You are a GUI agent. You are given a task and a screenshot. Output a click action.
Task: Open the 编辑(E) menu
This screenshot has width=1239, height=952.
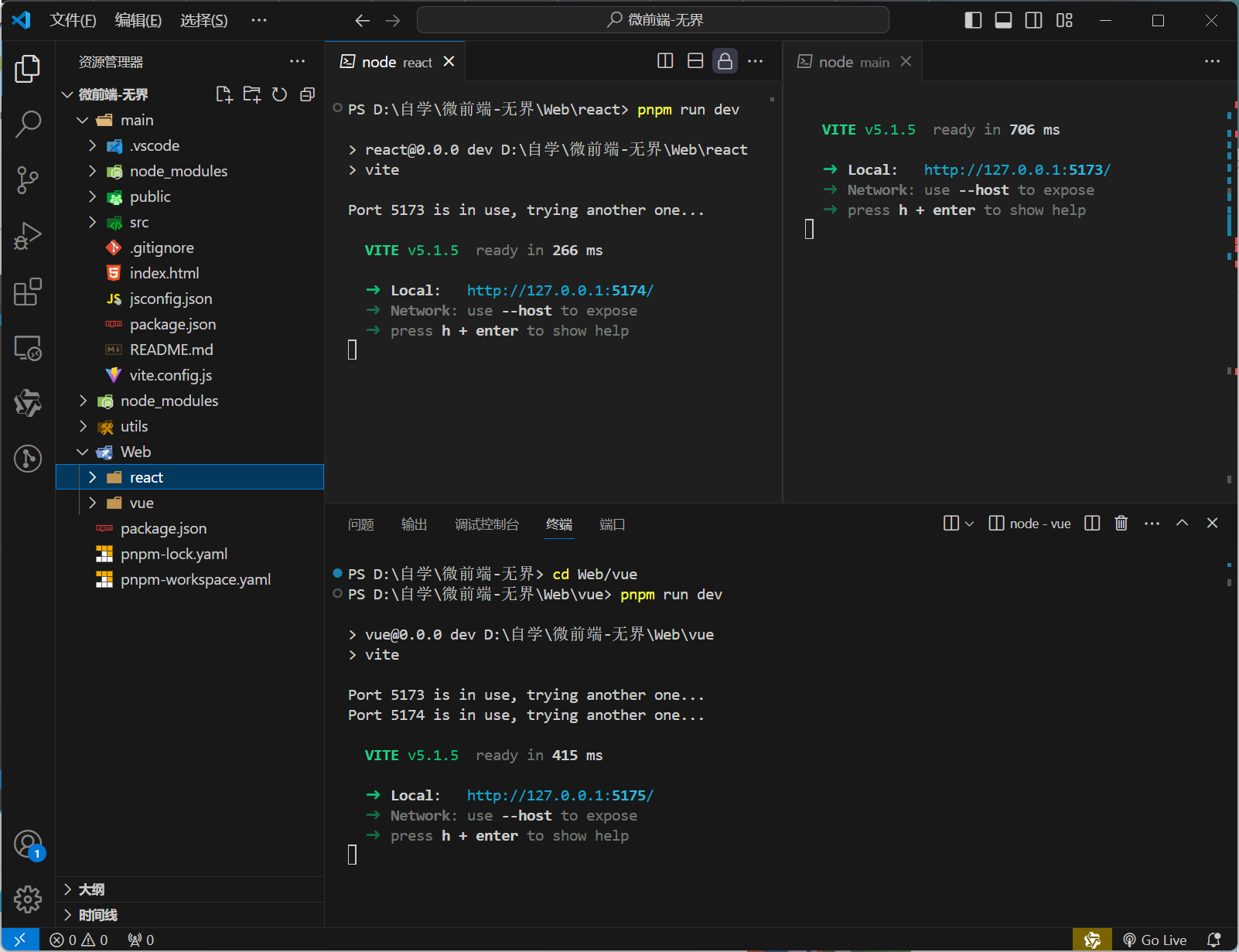point(138,20)
